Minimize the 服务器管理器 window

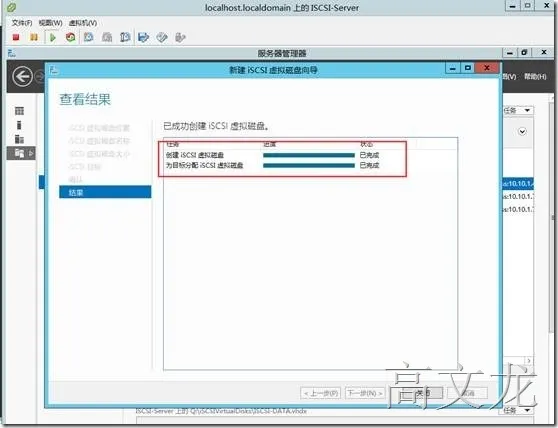[510, 53]
